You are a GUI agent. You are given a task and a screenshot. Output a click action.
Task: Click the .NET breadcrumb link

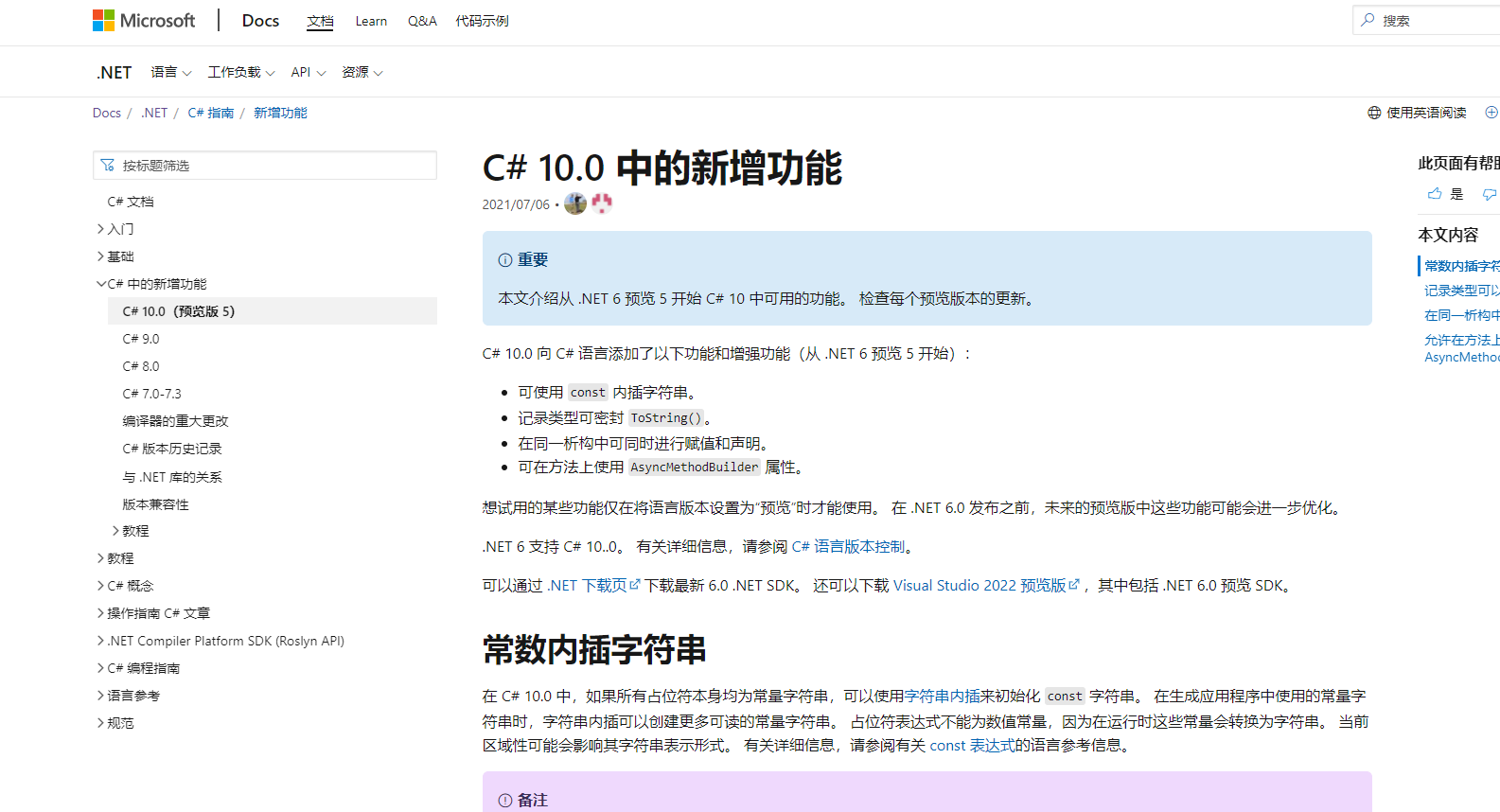pos(154,113)
